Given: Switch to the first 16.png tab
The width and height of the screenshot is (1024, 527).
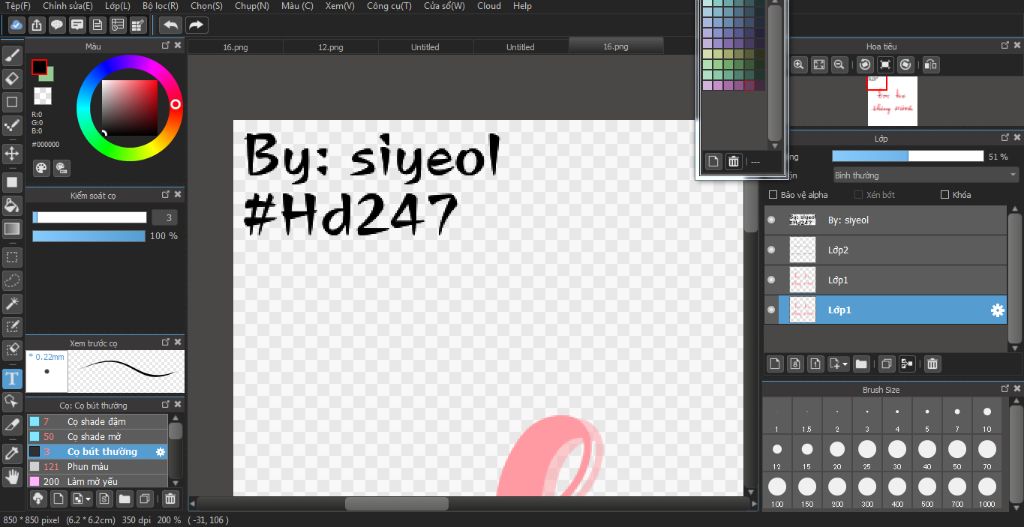Looking at the screenshot, I should [x=236, y=47].
